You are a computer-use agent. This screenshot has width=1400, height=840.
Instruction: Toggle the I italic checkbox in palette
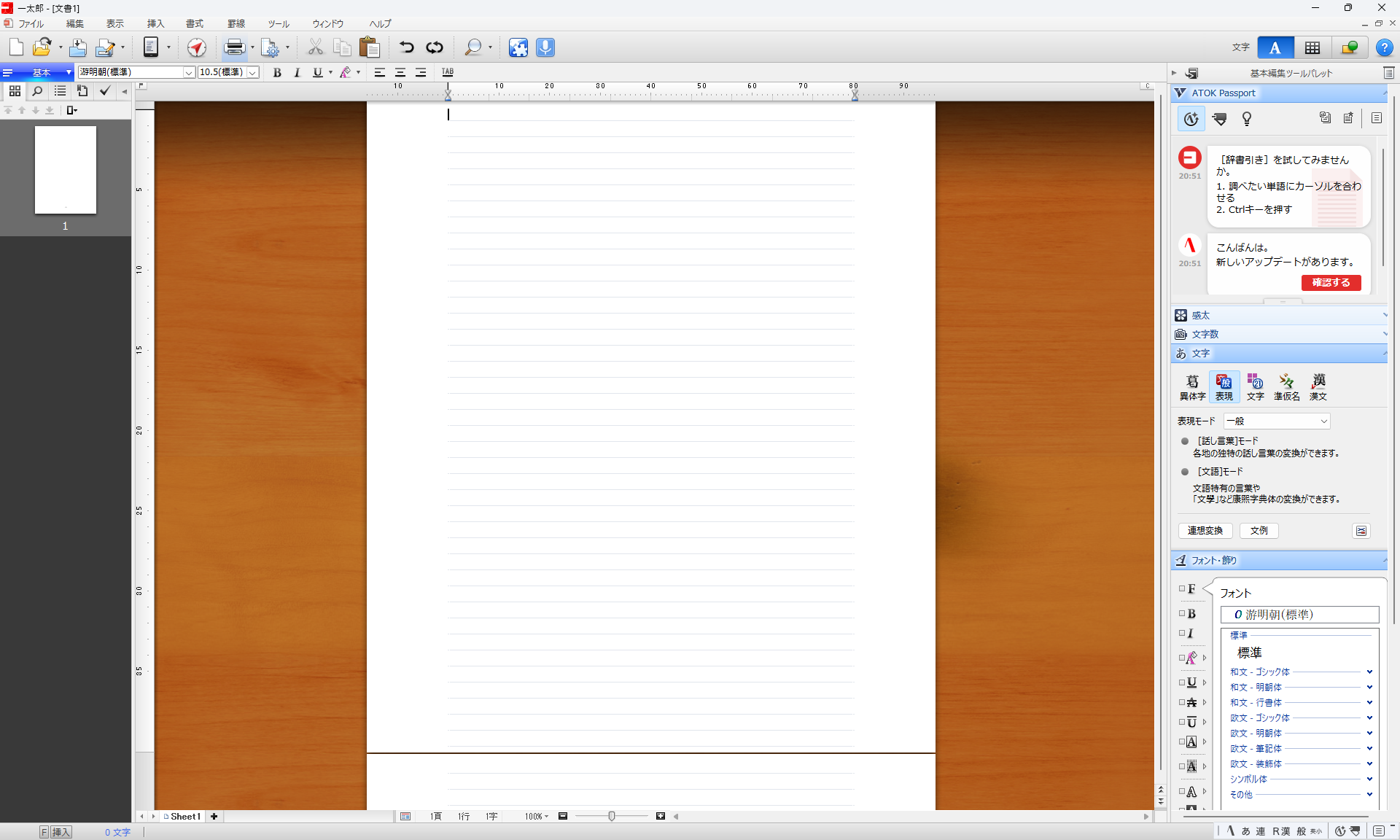click(x=1182, y=633)
